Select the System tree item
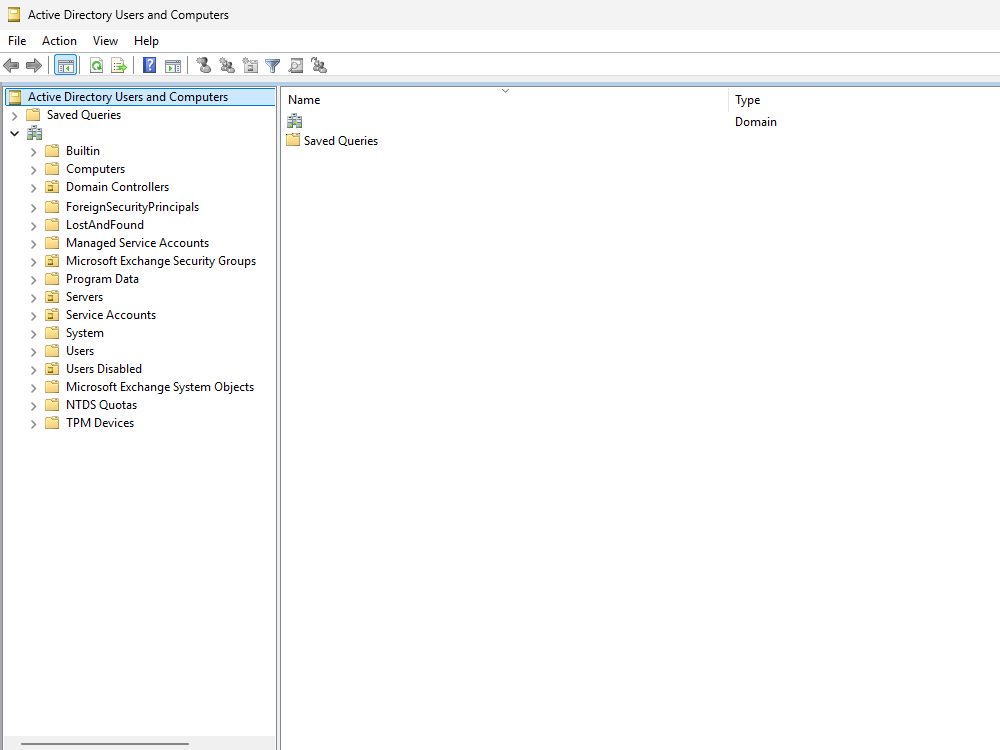 point(84,333)
